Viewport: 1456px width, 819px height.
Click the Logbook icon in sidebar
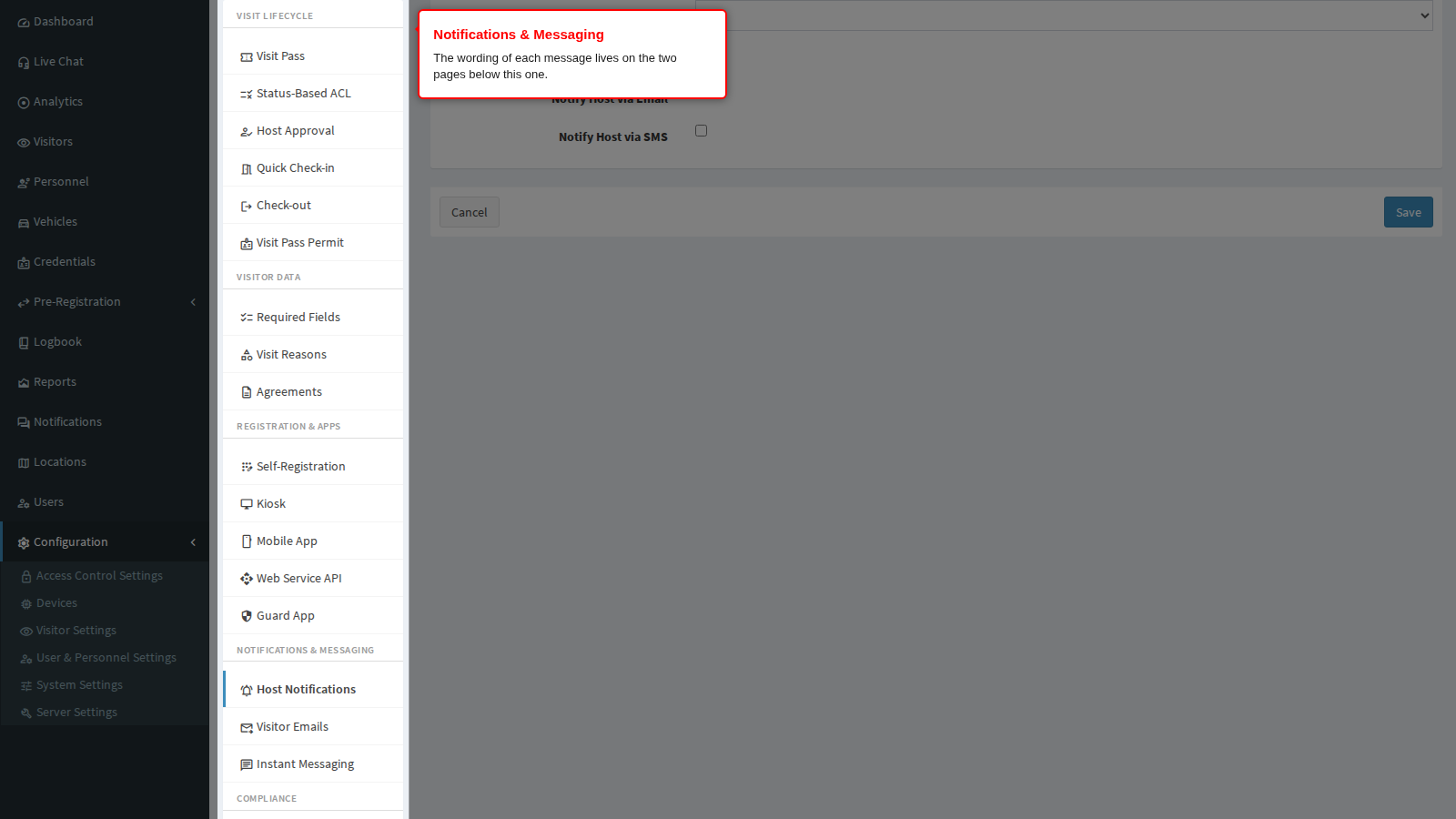pos(24,343)
